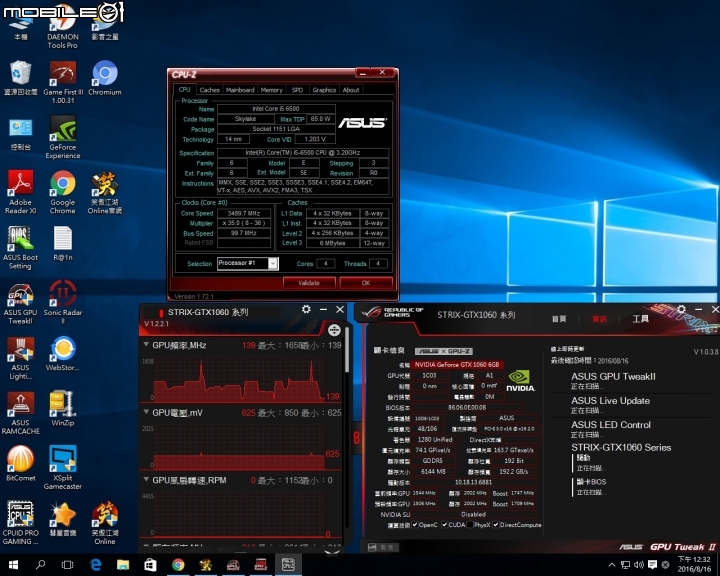Image resolution: width=720 pixels, height=576 pixels.
Task: Select the CPU tab in CPU-Z
Action: click(x=185, y=89)
